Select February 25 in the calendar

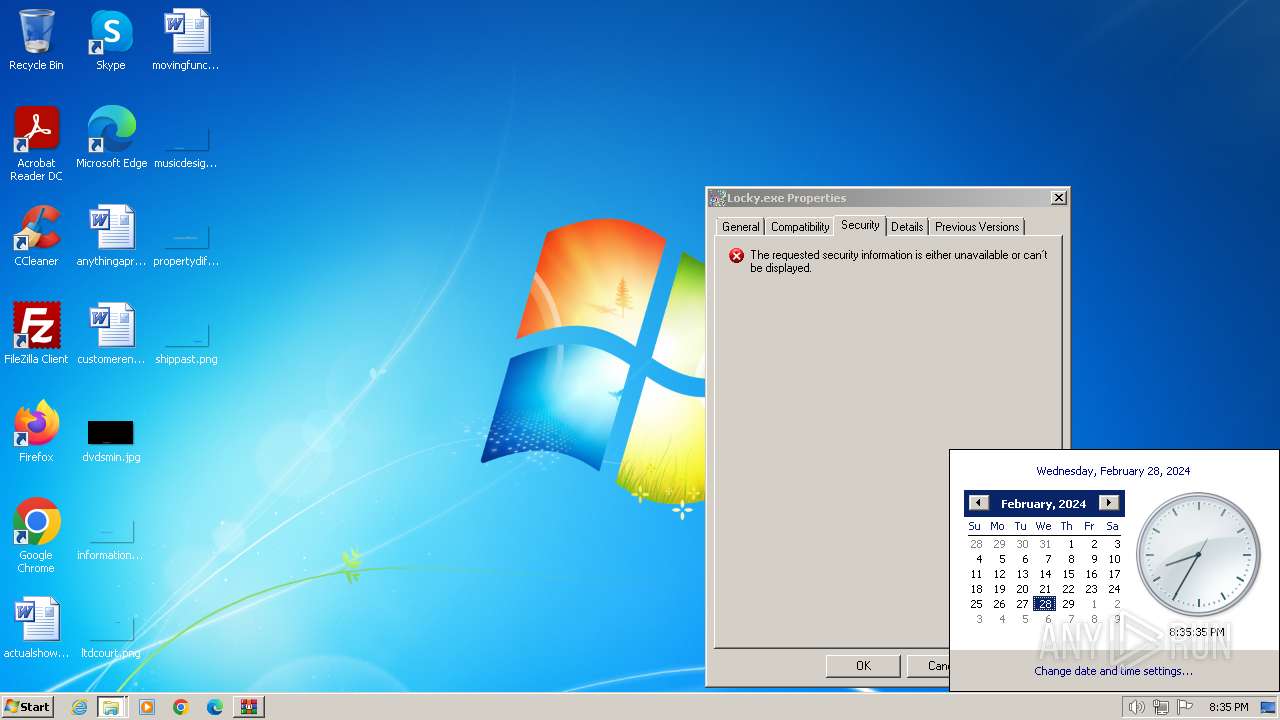click(976, 604)
